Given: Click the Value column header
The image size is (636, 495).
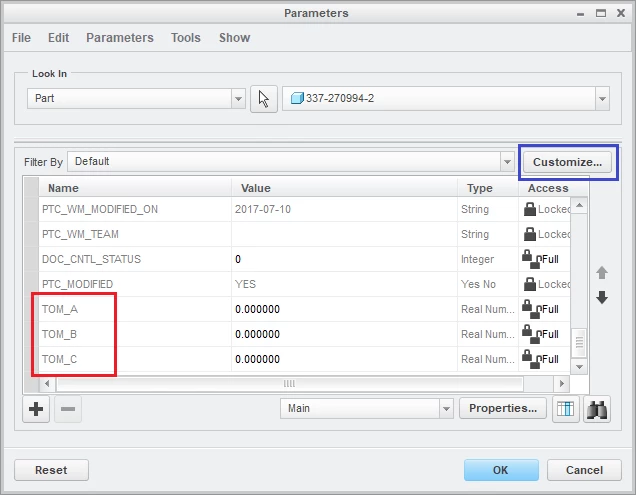Looking at the screenshot, I should tap(344, 188).
